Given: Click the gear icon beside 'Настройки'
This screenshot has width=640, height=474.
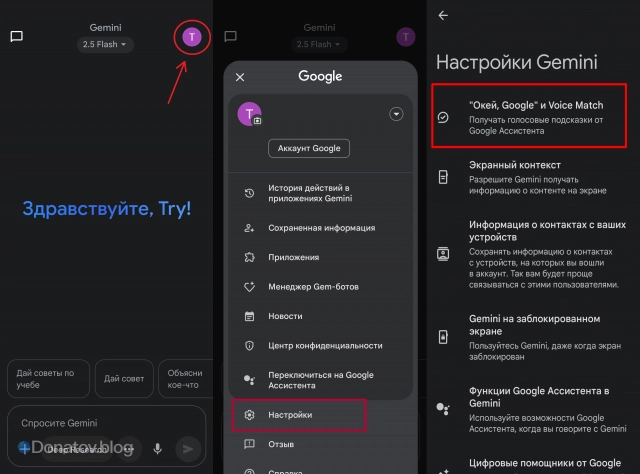Looking at the screenshot, I should coord(249,415).
